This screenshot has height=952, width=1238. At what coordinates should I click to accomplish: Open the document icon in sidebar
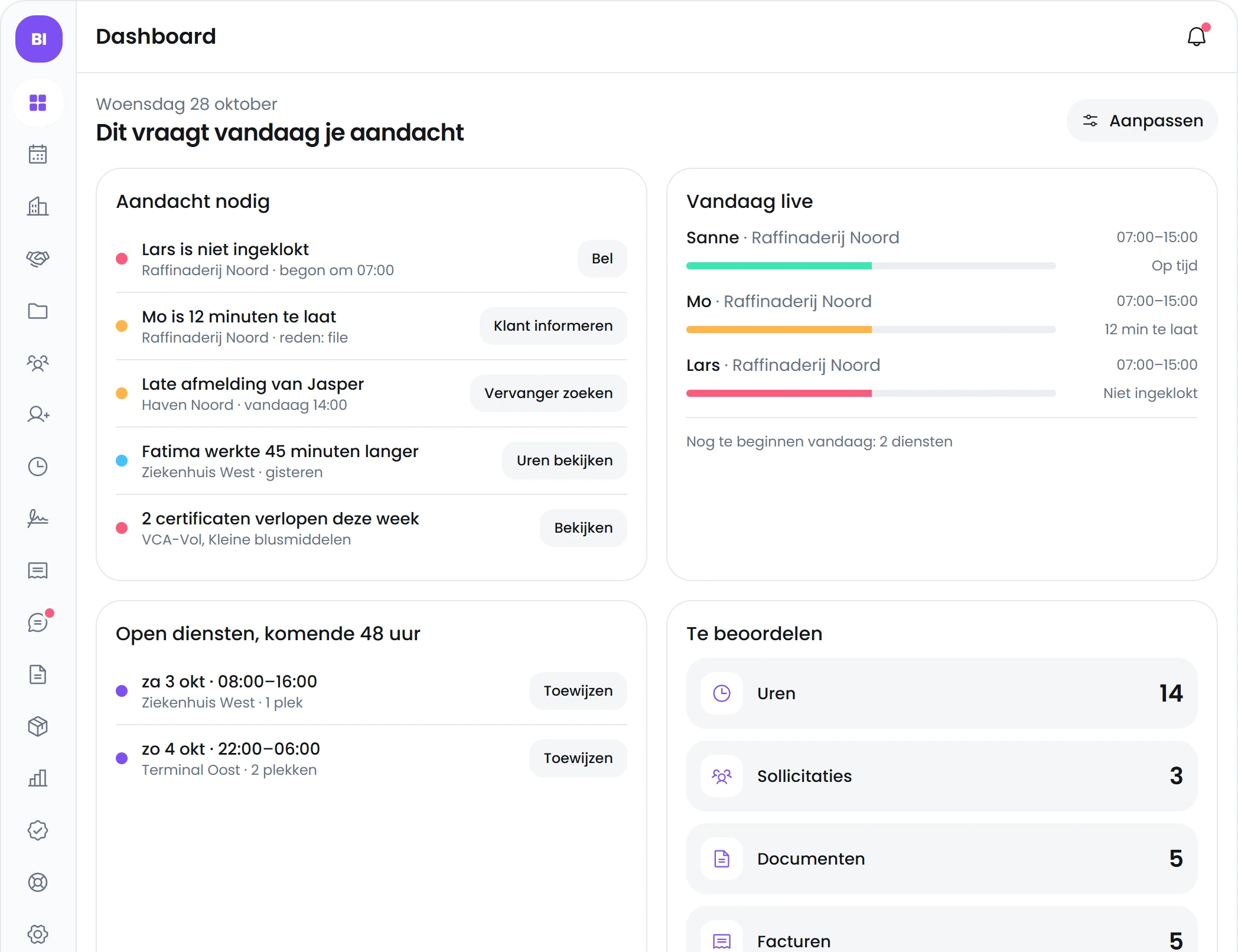pyautogui.click(x=38, y=674)
